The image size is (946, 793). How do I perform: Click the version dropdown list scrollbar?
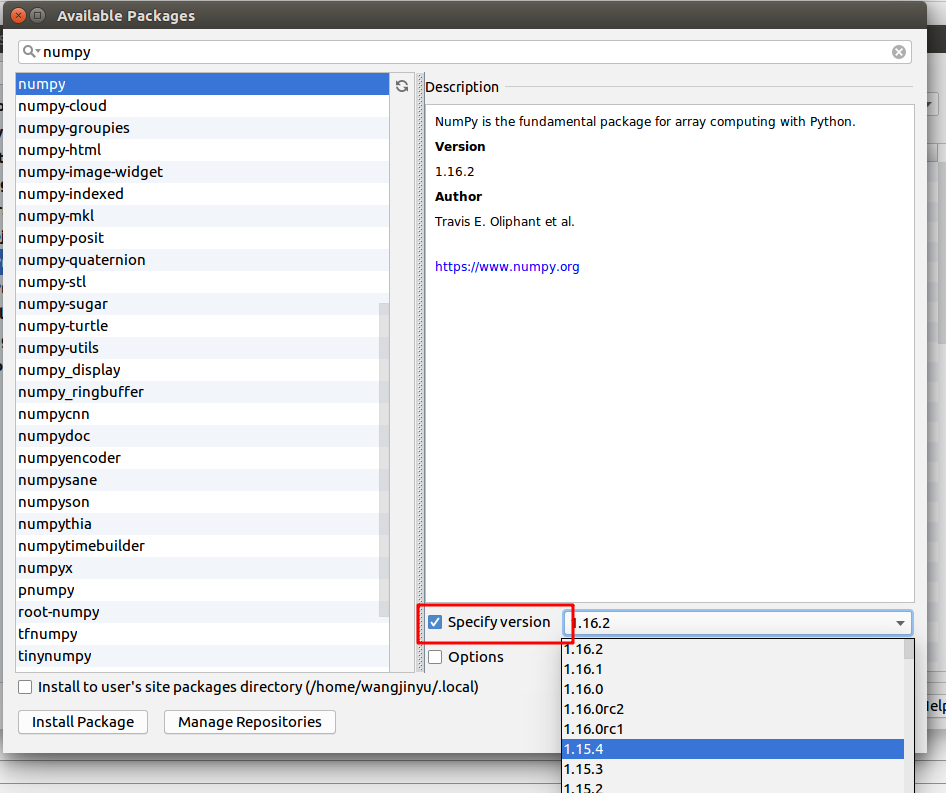point(909,650)
